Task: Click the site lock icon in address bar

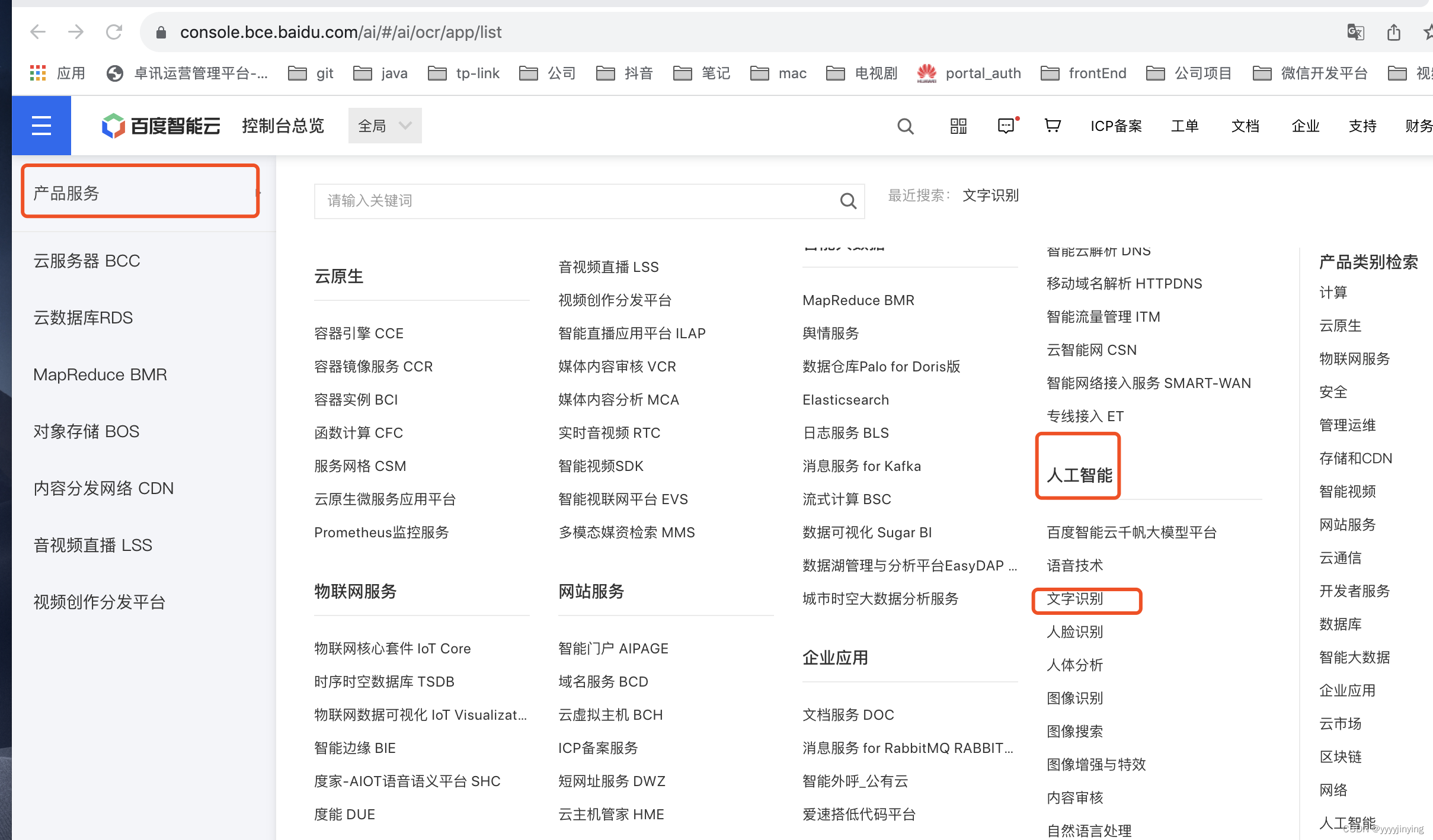Action: 161,32
